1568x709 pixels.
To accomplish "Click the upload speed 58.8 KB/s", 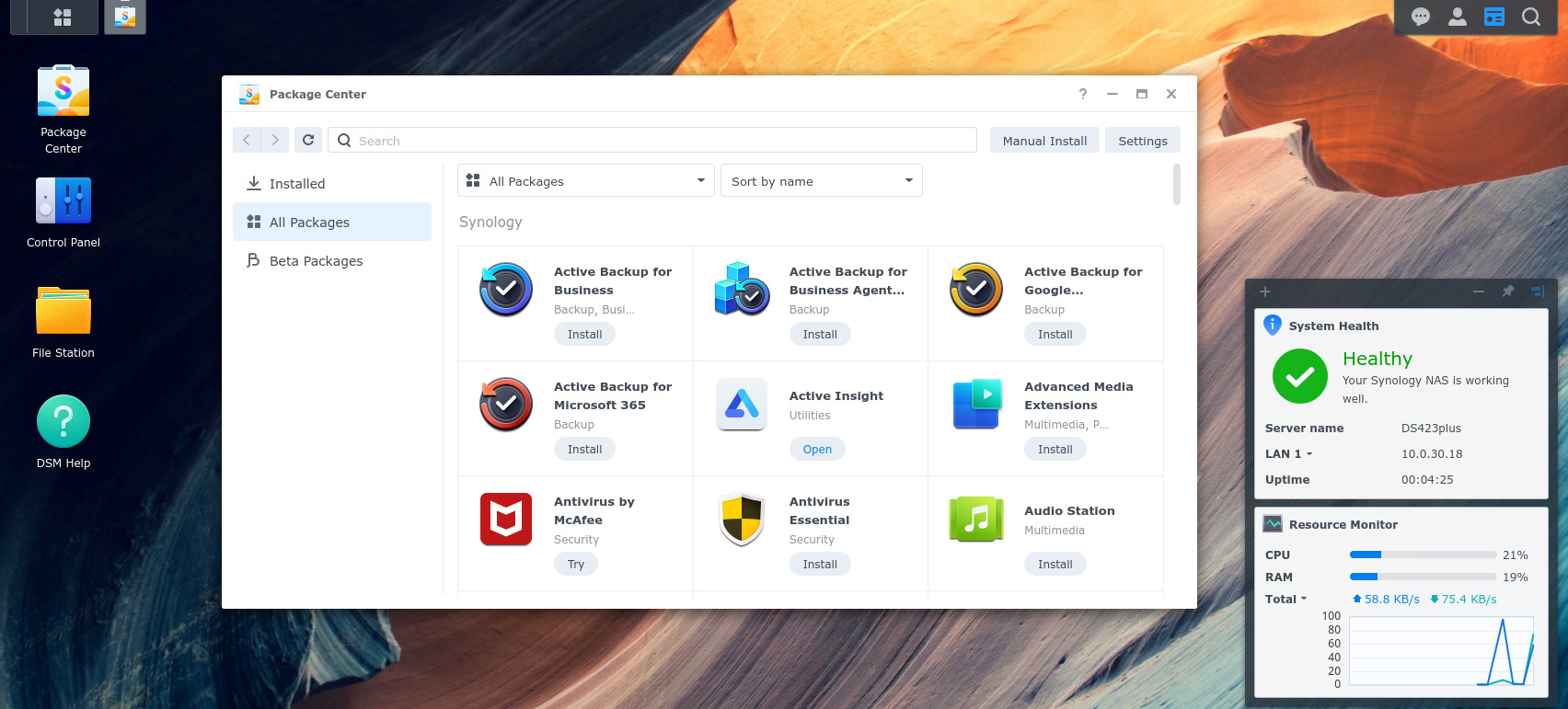I will [1386, 599].
